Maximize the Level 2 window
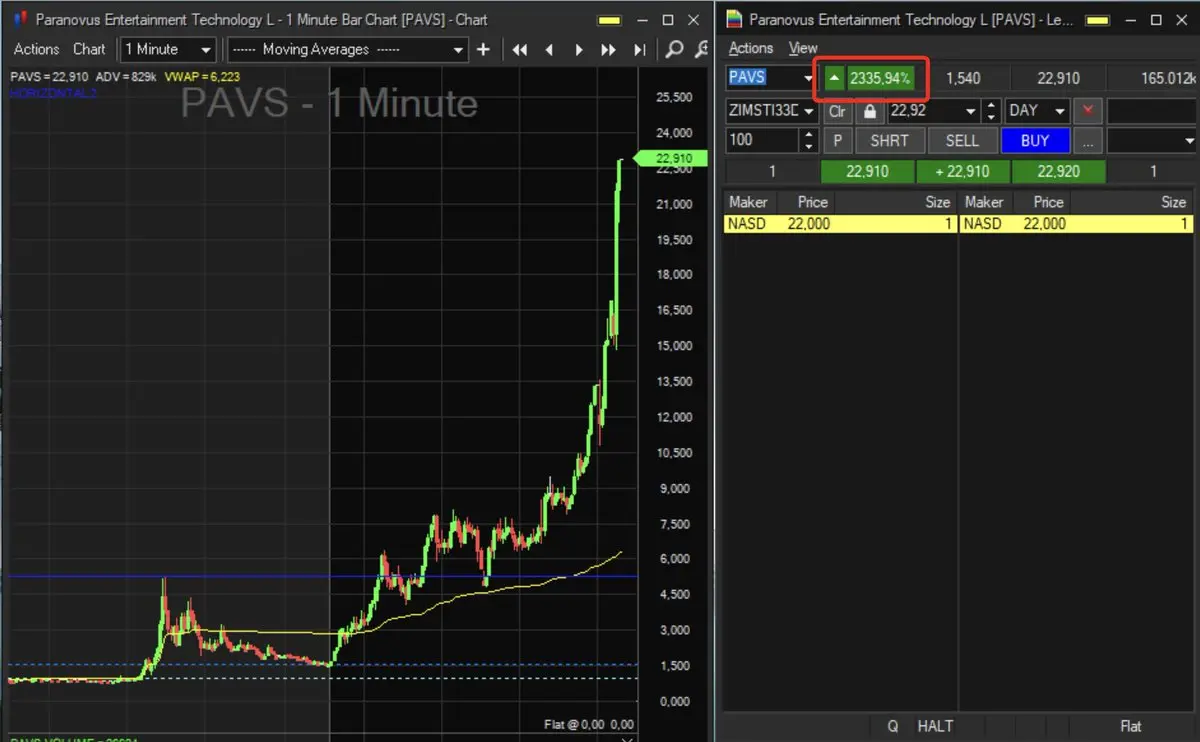 [x=1157, y=19]
